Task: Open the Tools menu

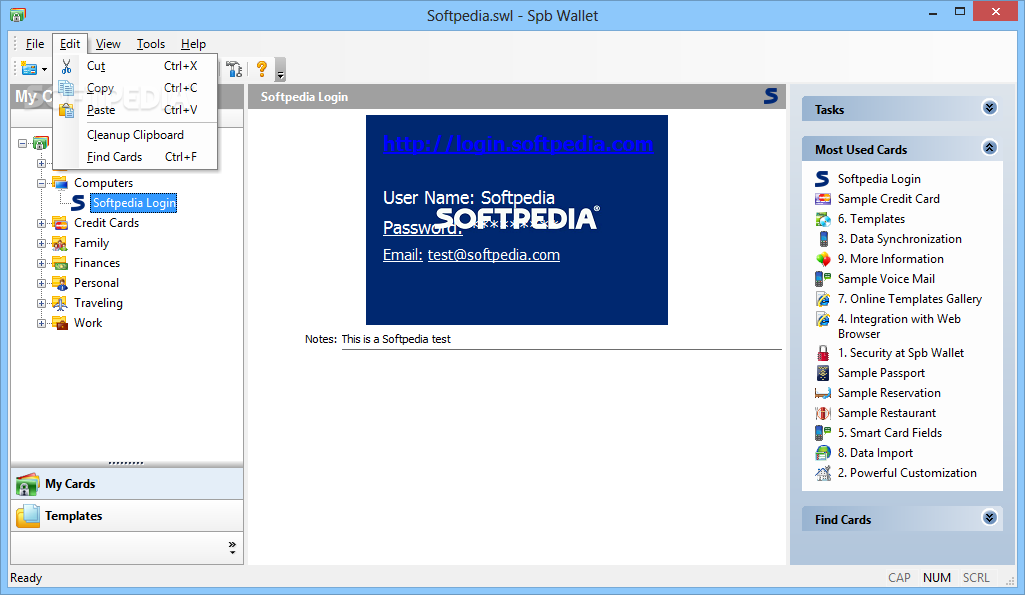Action: coord(150,44)
